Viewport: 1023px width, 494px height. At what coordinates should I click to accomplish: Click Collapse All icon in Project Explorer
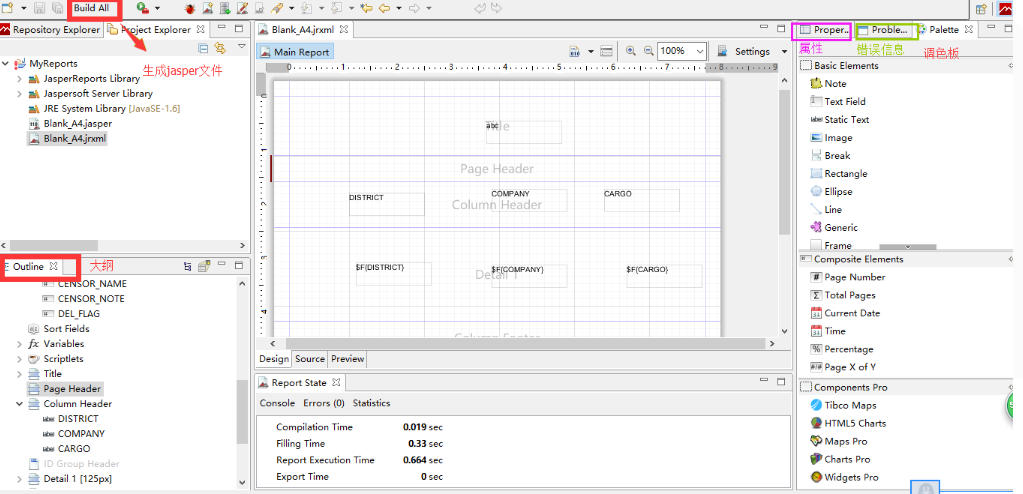204,48
